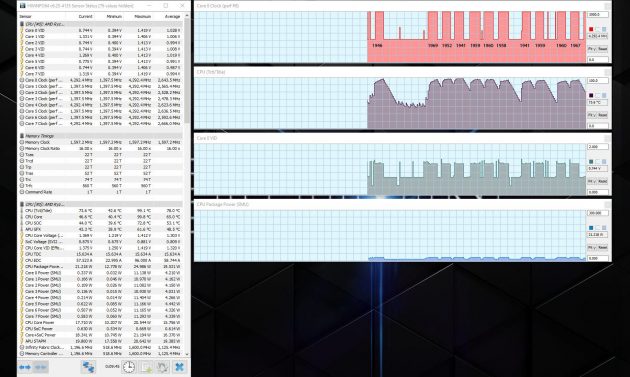This screenshot has width=630, height=377.
Task: Close sensors with the blue X icon
Action: (180, 367)
